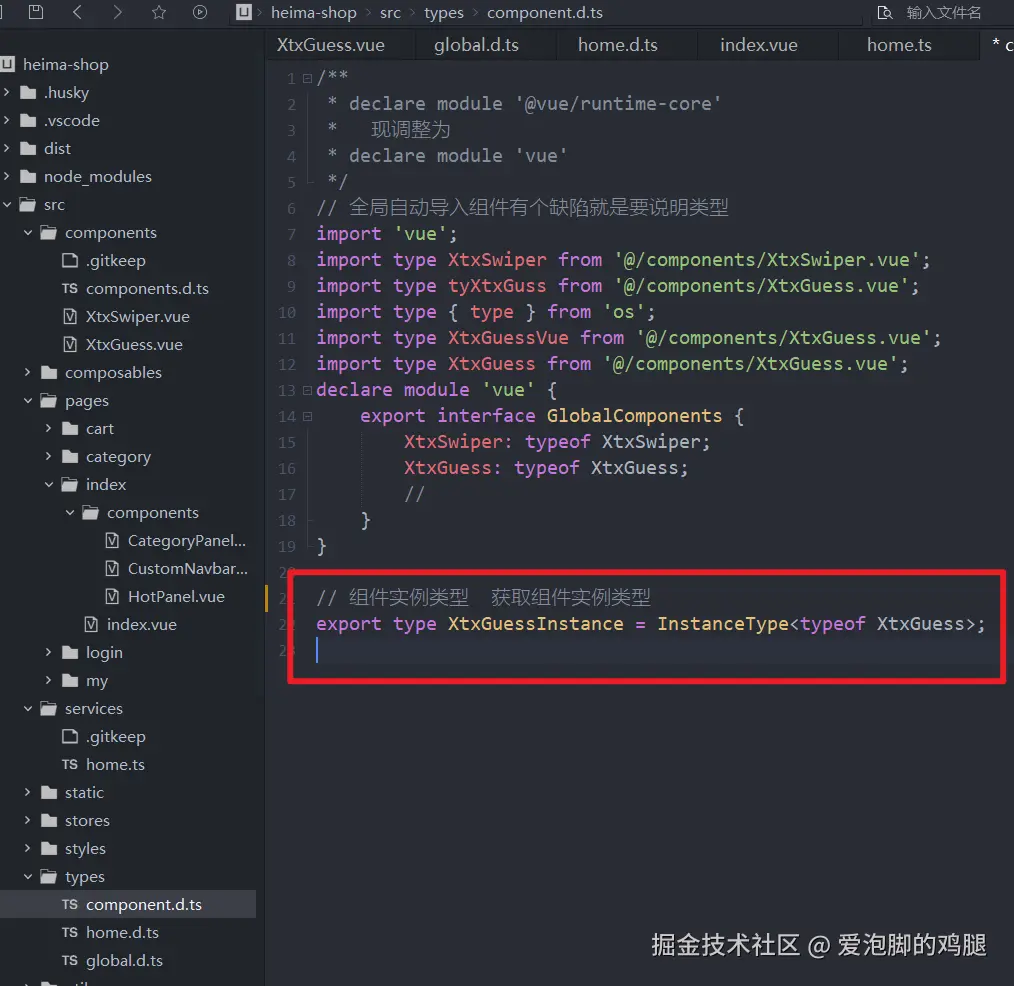This screenshot has width=1014, height=986.
Task: Switch to the index.vue tab
Action: click(759, 45)
